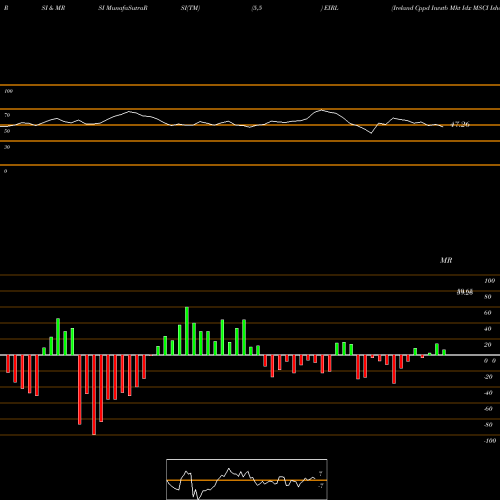Click the '0 0' zero label on MR axis
This screenshot has width=500, height=500.
(x=490, y=361)
